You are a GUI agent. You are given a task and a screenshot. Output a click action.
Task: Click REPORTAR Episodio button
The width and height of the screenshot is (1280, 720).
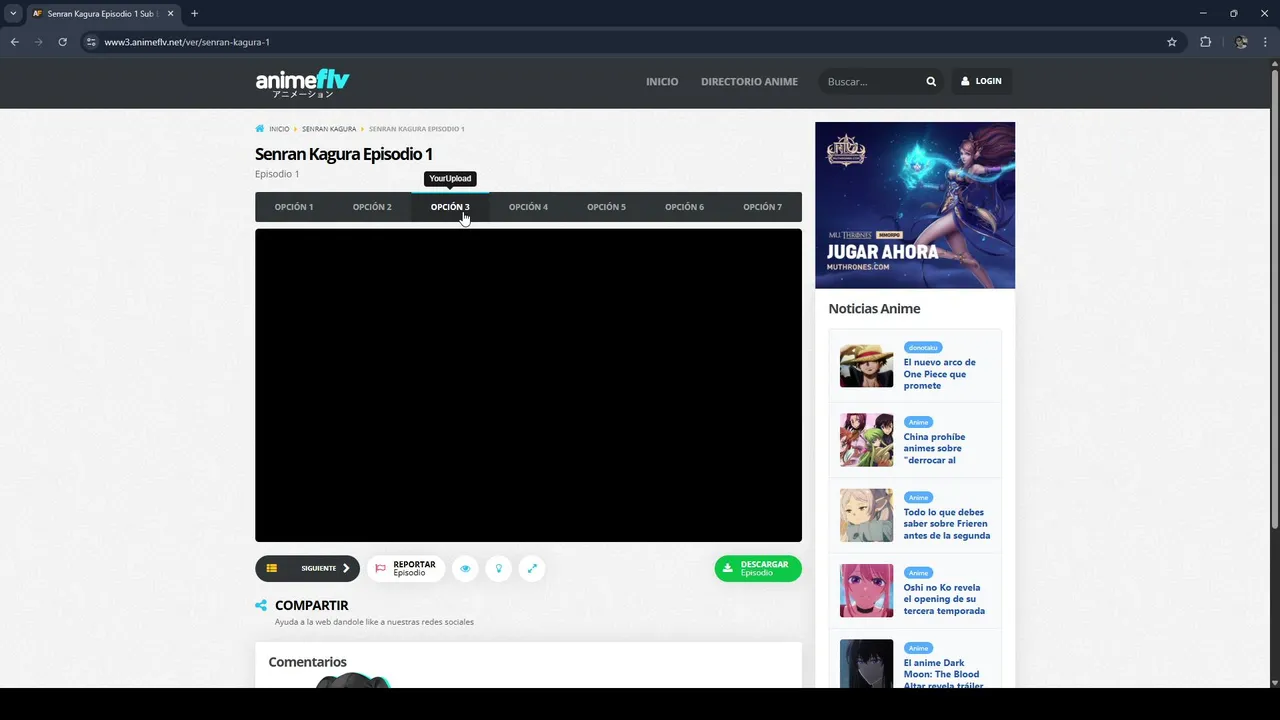point(406,568)
